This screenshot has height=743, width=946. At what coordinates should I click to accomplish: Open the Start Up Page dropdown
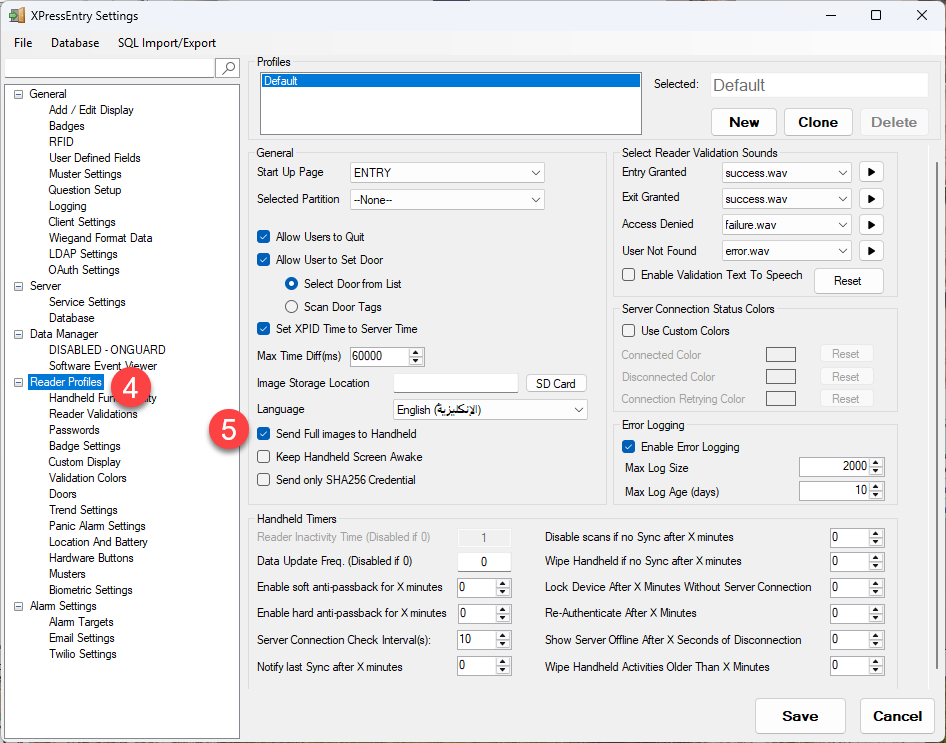[447, 172]
